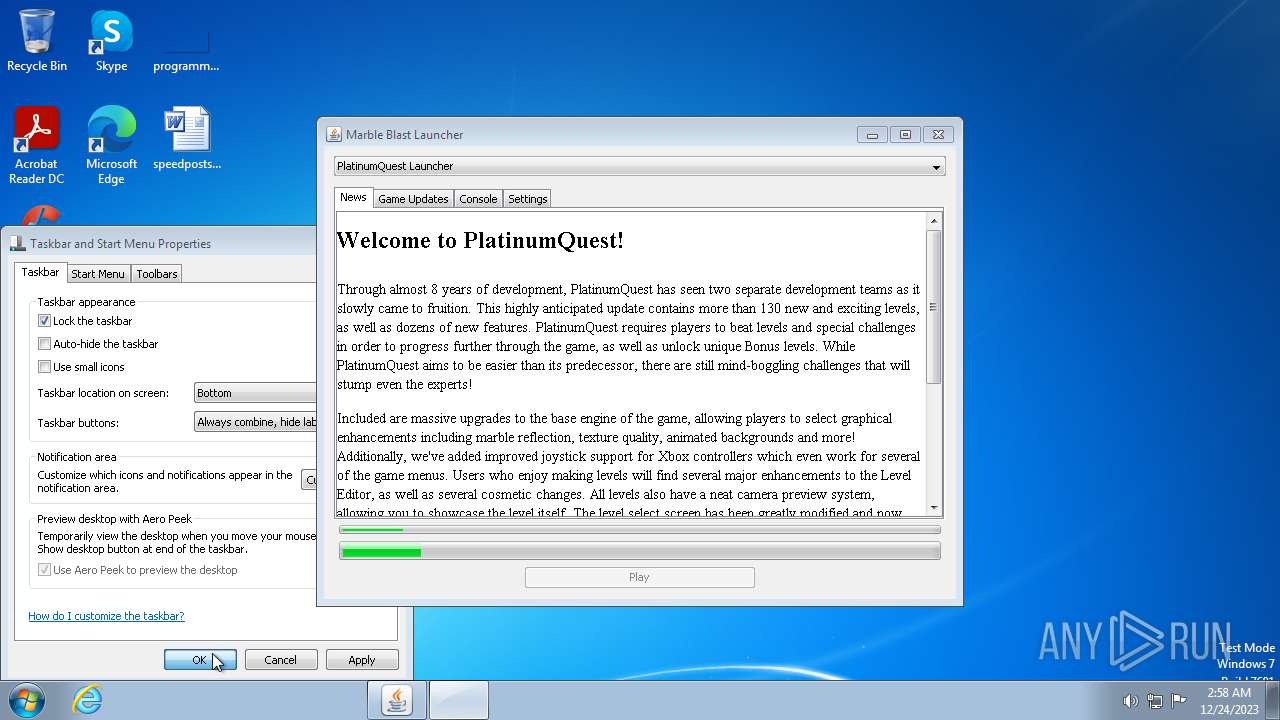Expand the PlatinumQuest Launcher dropdown
This screenshot has width=1280, height=720.
tap(639, 166)
